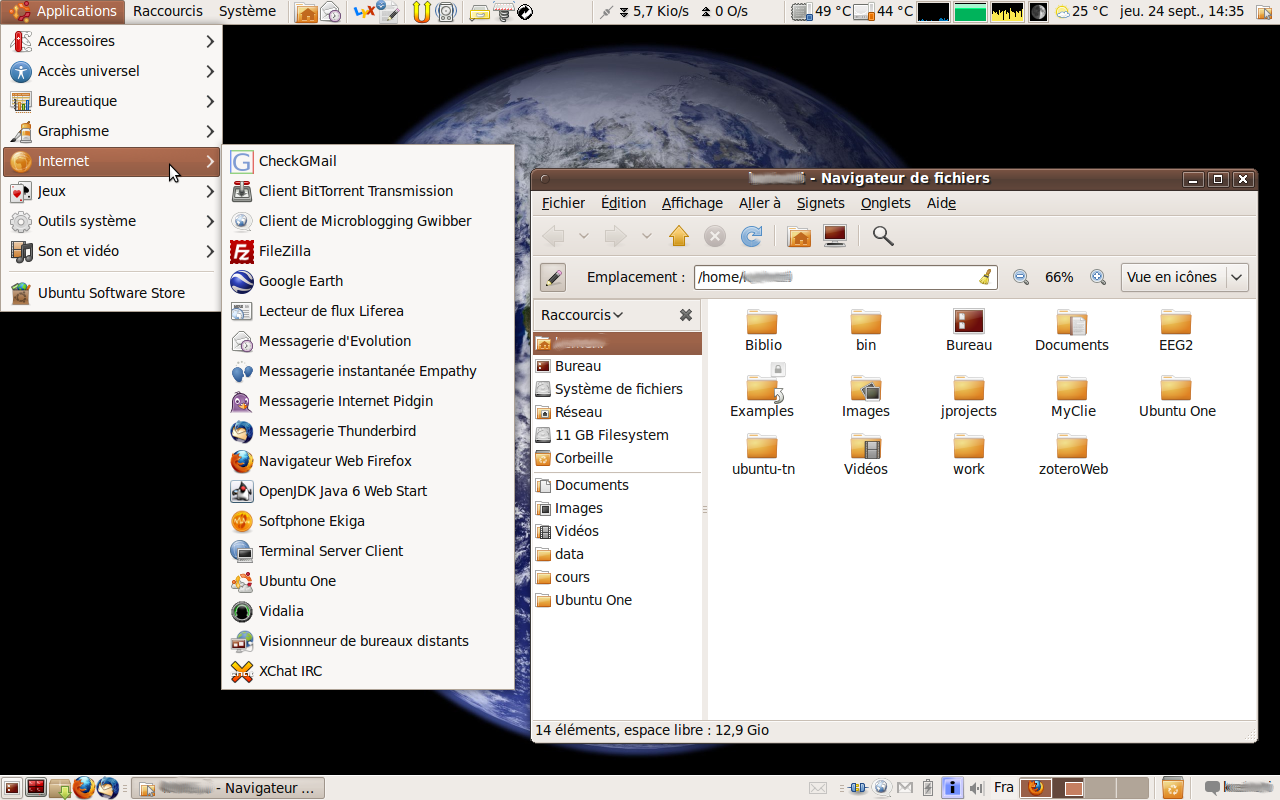Launch CheckGMail from Internet menu

[367, 161]
